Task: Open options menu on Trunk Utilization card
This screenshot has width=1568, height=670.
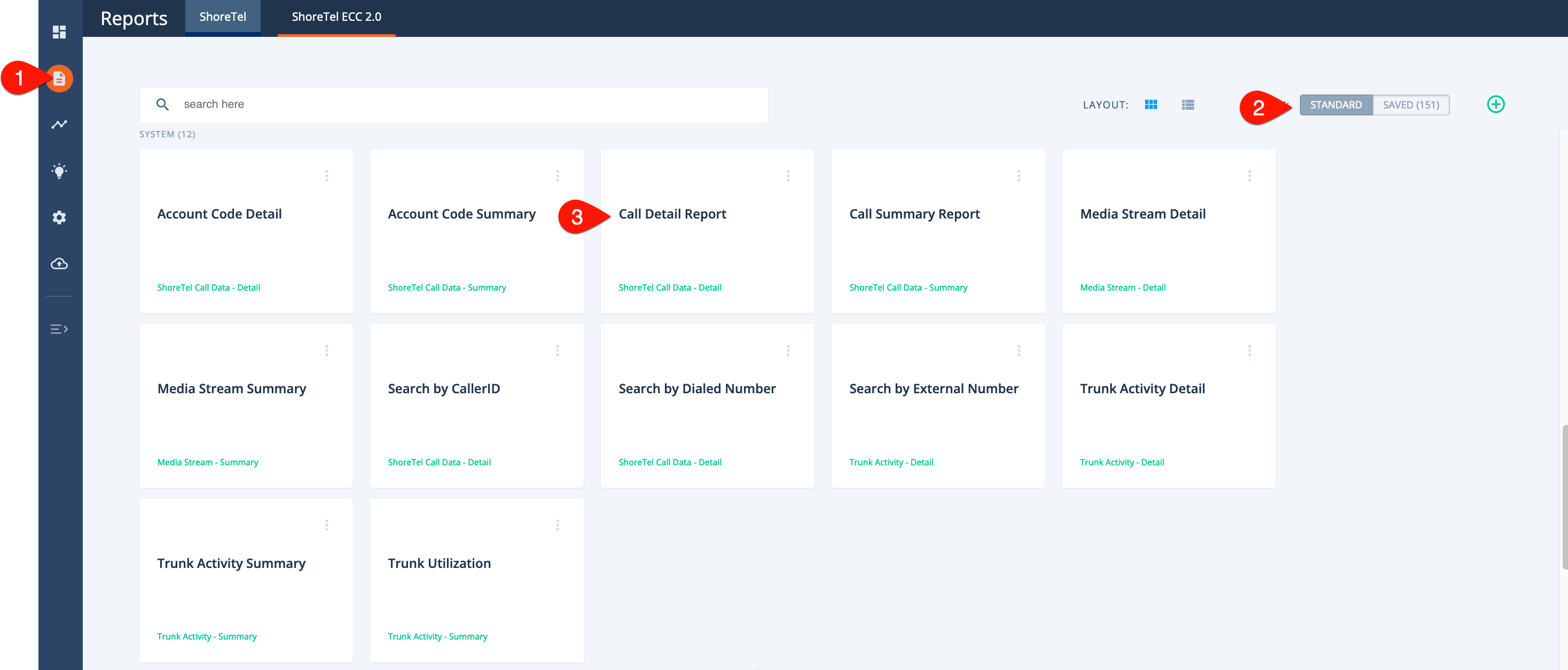Action: point(557,525)
